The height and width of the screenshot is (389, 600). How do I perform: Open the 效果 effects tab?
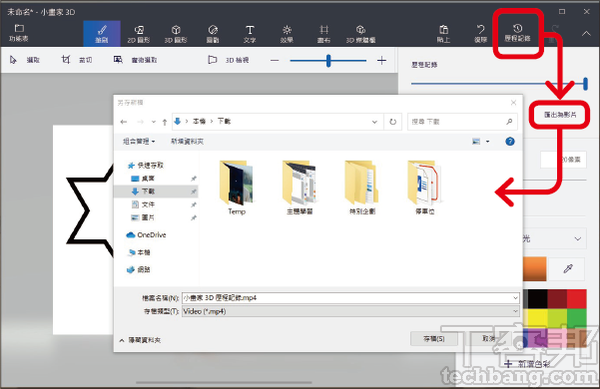[287, 34]
